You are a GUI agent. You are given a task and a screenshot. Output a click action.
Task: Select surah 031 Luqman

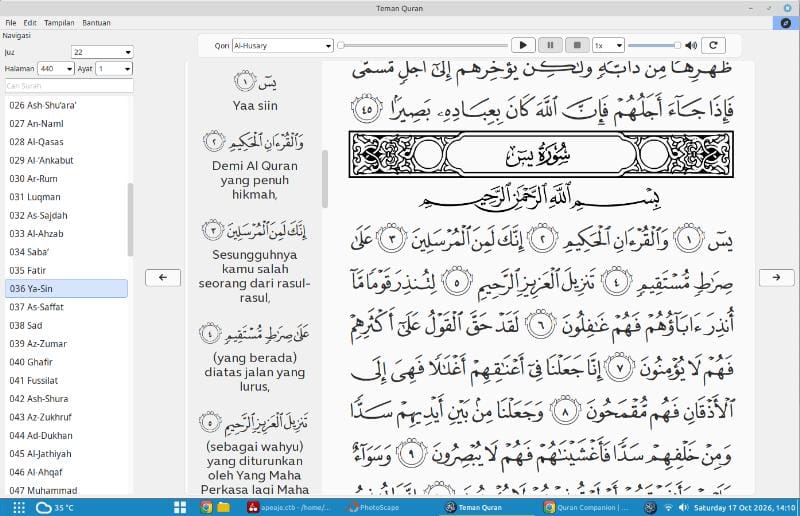(66, 197)
